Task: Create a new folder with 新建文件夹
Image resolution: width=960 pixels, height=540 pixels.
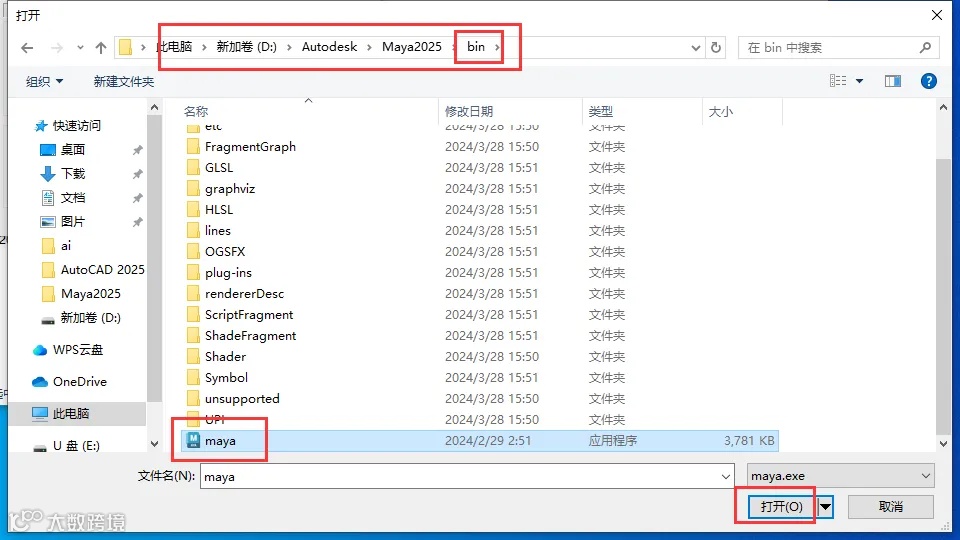Action: (x=124, y=81)
